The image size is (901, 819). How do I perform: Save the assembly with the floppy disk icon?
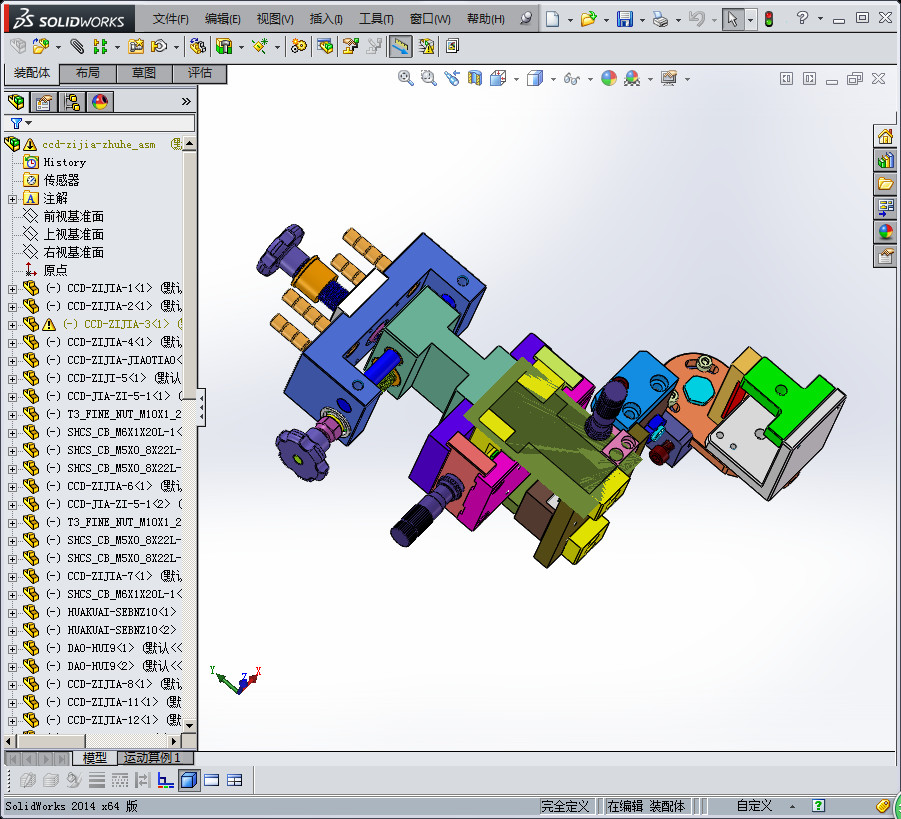click(625, 19)
